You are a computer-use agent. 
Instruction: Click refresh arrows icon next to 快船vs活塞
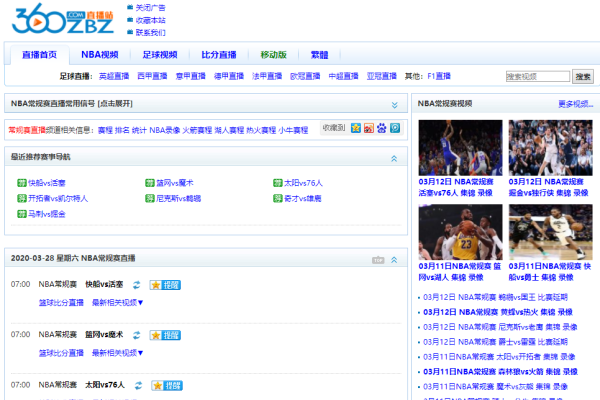tap(137, 285)
